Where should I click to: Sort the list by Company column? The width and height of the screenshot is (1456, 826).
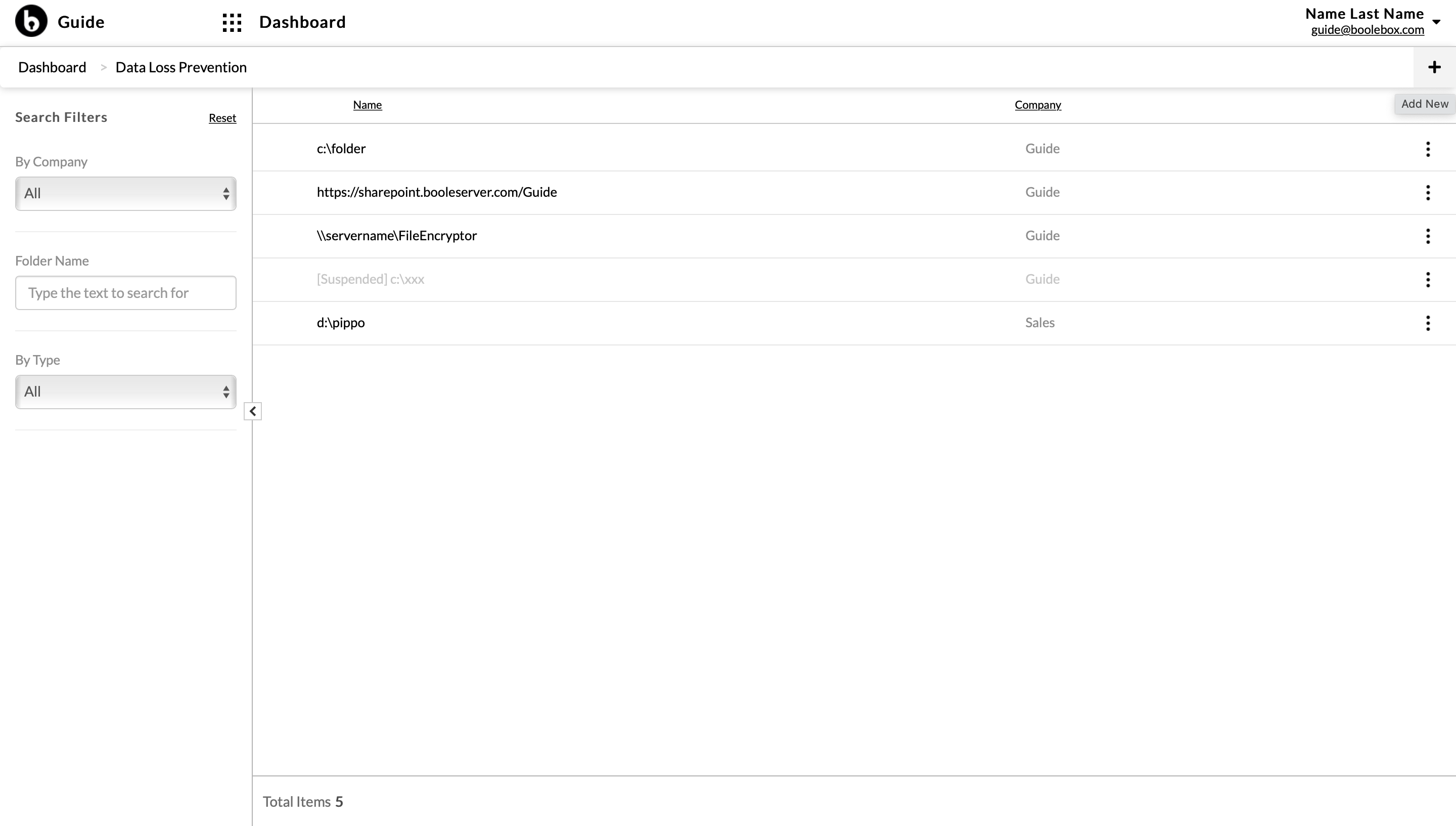coord(1037,104)
